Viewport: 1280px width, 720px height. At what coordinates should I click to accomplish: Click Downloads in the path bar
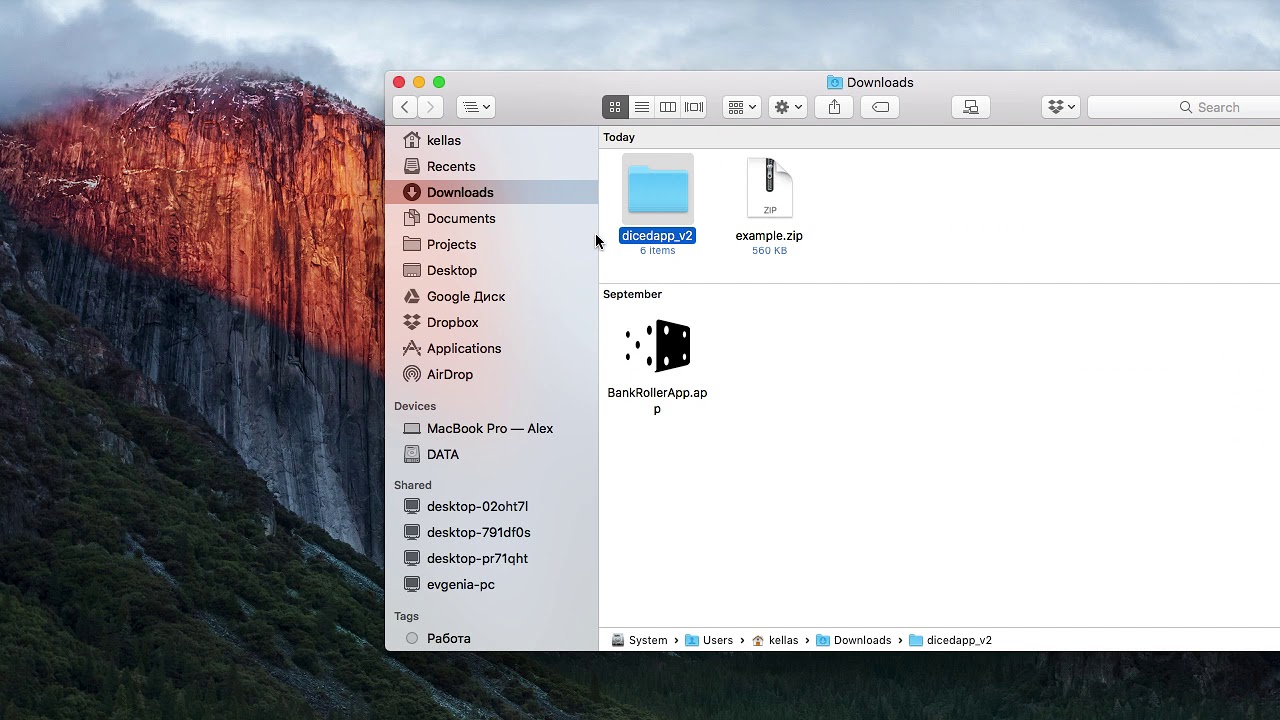coord(854,640)
